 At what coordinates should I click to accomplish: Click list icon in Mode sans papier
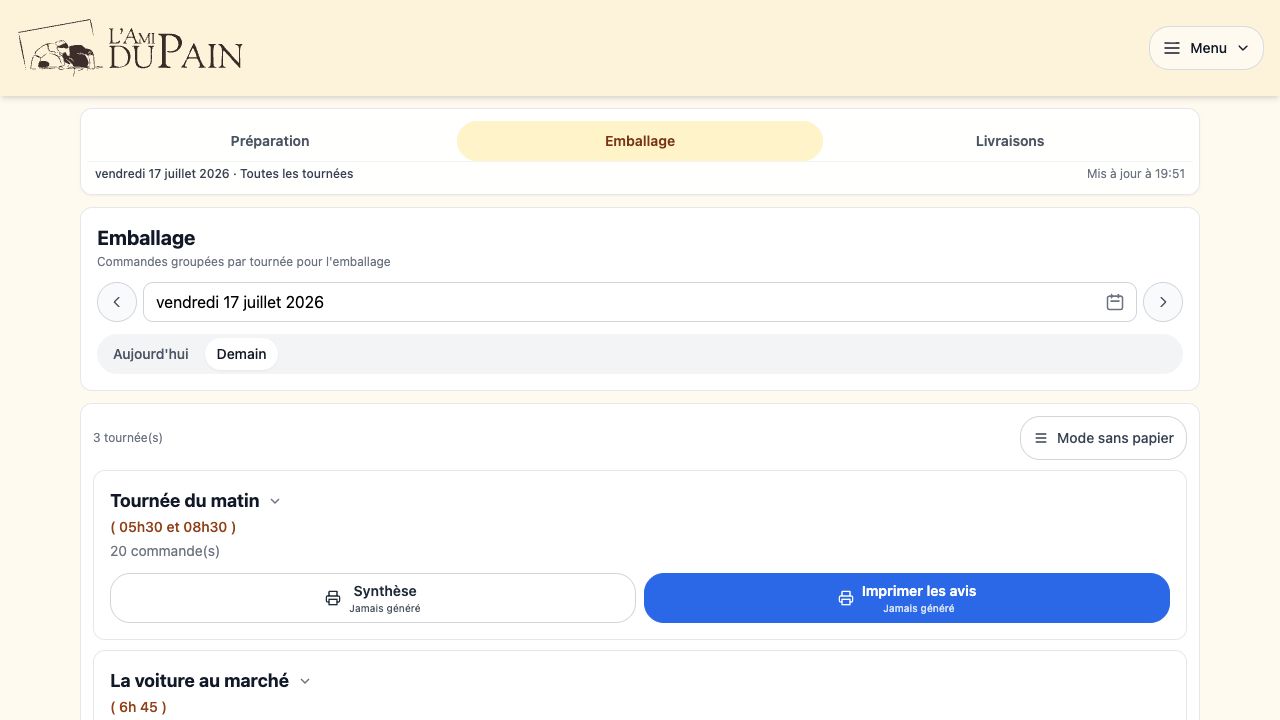[x=1041, y=438]
